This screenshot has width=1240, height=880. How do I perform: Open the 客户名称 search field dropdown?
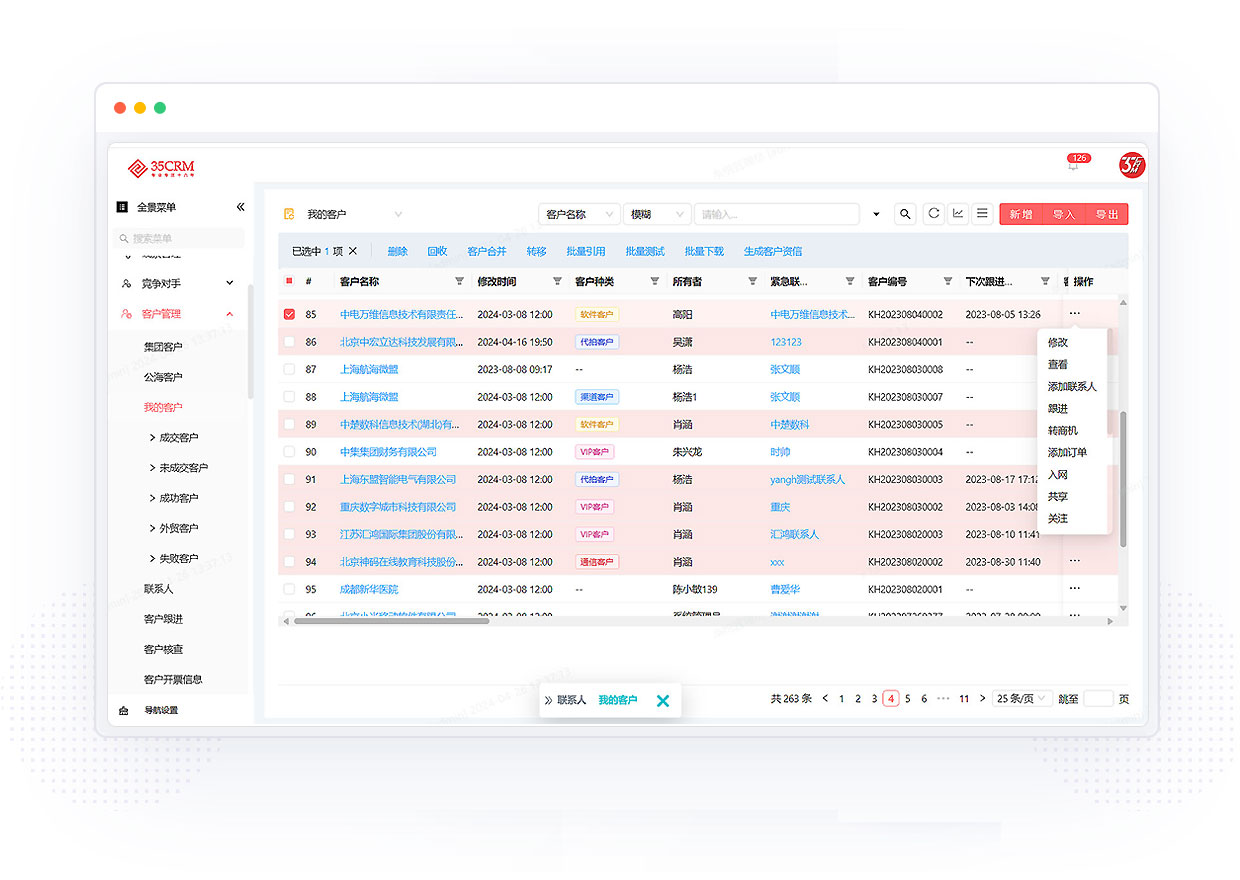579,214
